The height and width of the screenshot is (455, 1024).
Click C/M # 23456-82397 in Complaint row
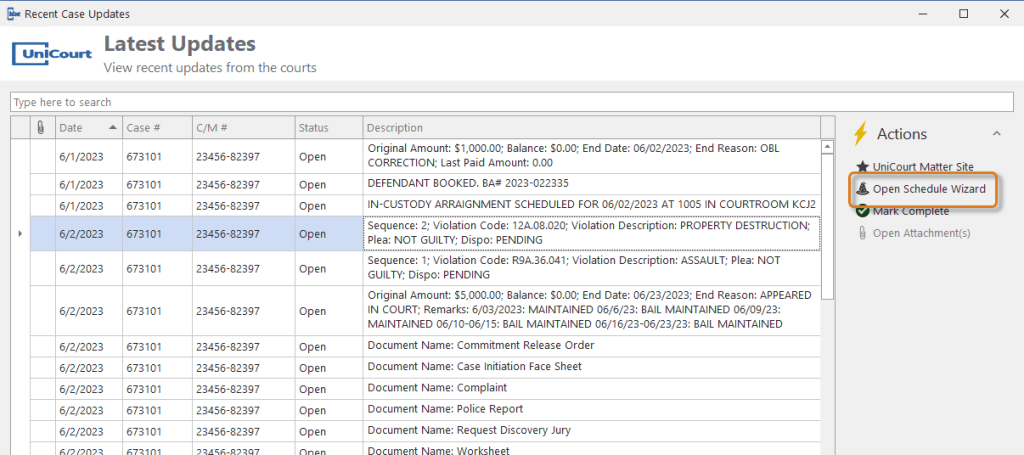243,388
